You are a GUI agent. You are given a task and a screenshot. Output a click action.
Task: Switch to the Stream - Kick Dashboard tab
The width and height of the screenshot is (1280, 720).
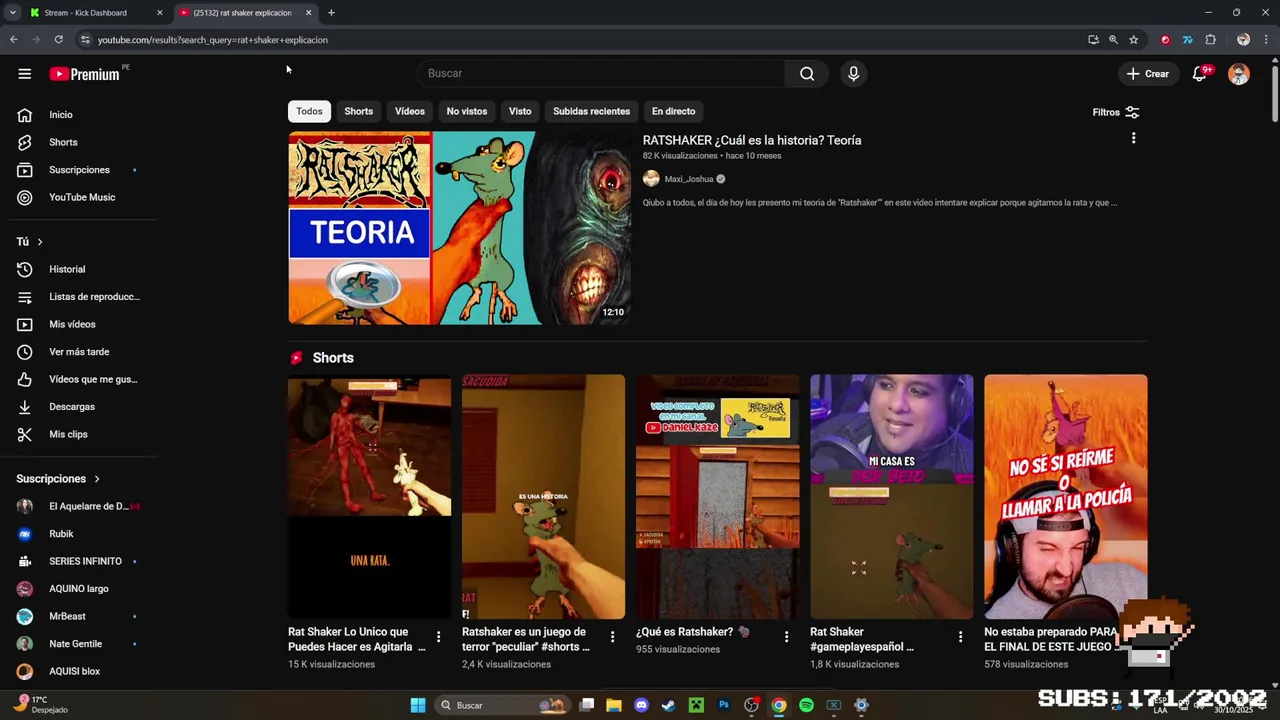(96, 13)
